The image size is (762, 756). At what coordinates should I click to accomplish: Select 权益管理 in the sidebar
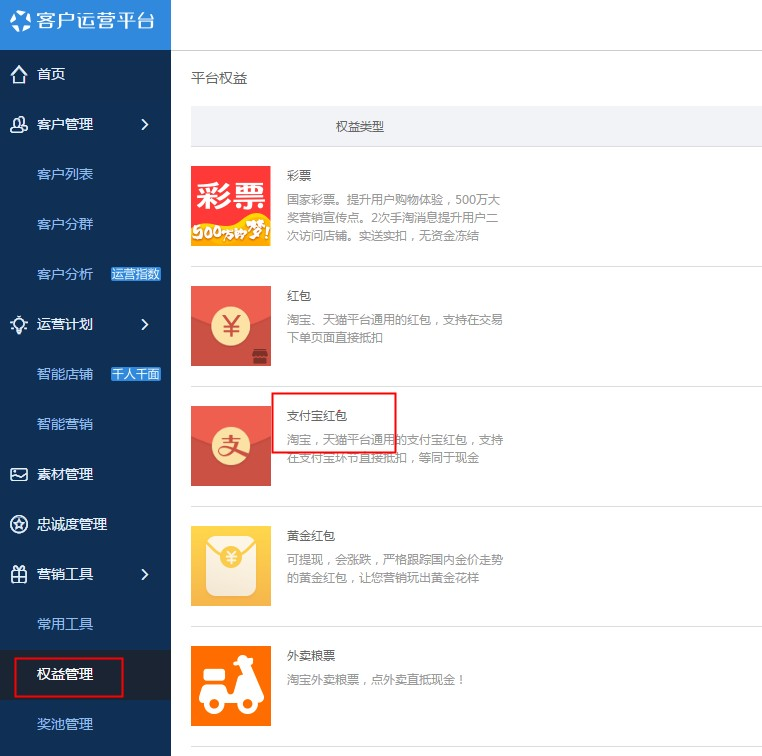(65, 674)
